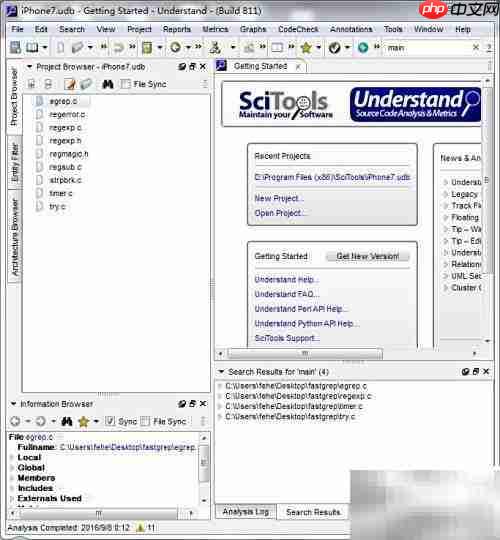
Task: Click the circular back-navigation icon in main toolbar
Action: pyautogui.click(x=176, y=48)
